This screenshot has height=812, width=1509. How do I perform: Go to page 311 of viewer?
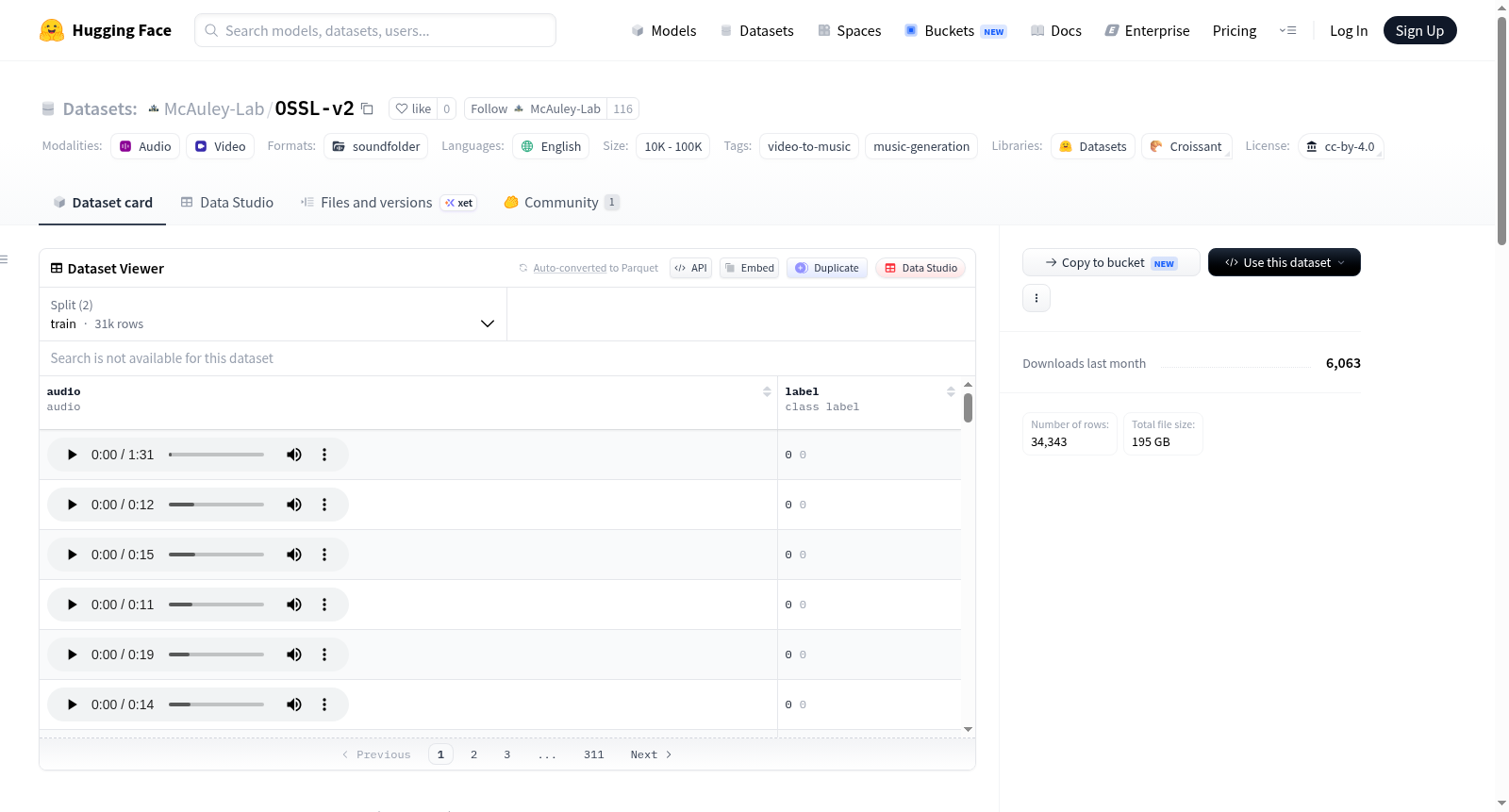point(593,754)
